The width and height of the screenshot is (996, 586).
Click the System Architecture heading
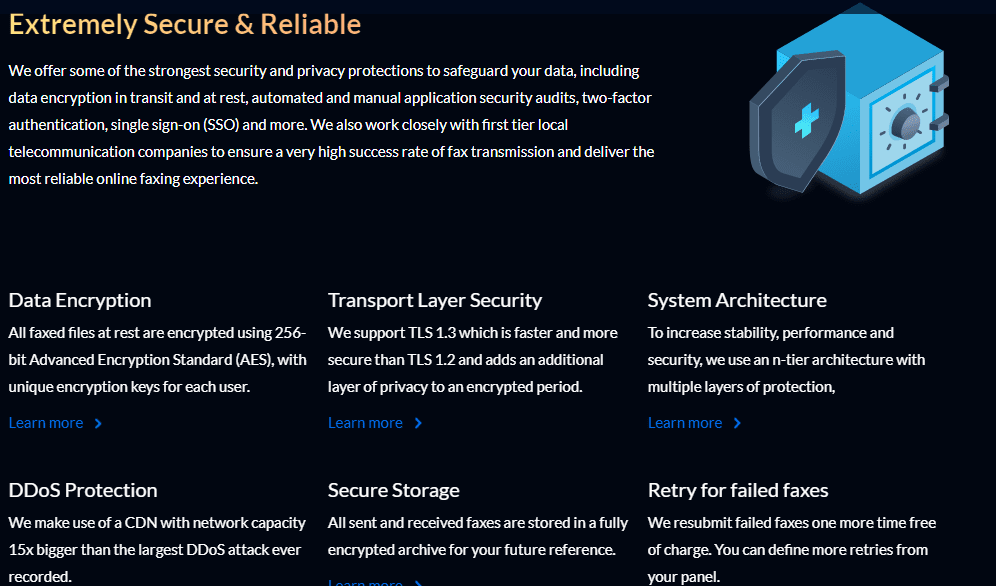coord(737,300)
